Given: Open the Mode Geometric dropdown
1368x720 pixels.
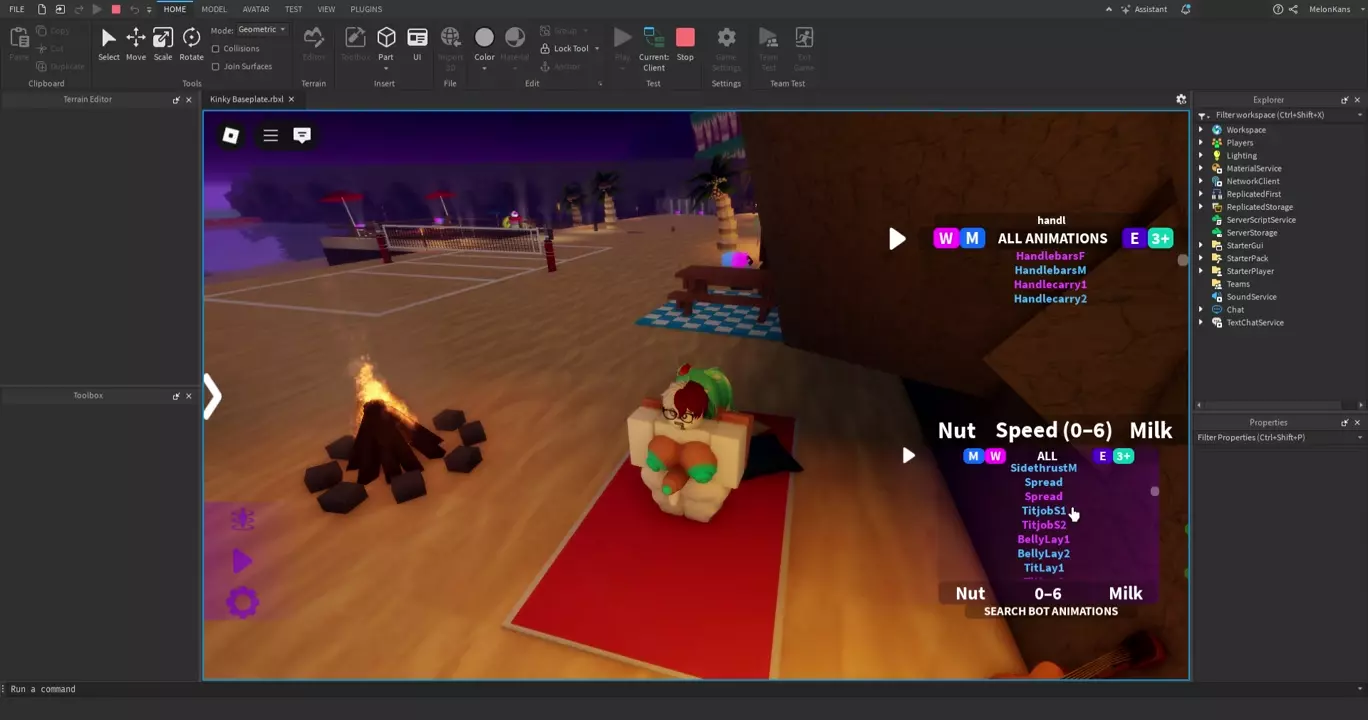Looking at the screenshot, I should tap(262, 30).
